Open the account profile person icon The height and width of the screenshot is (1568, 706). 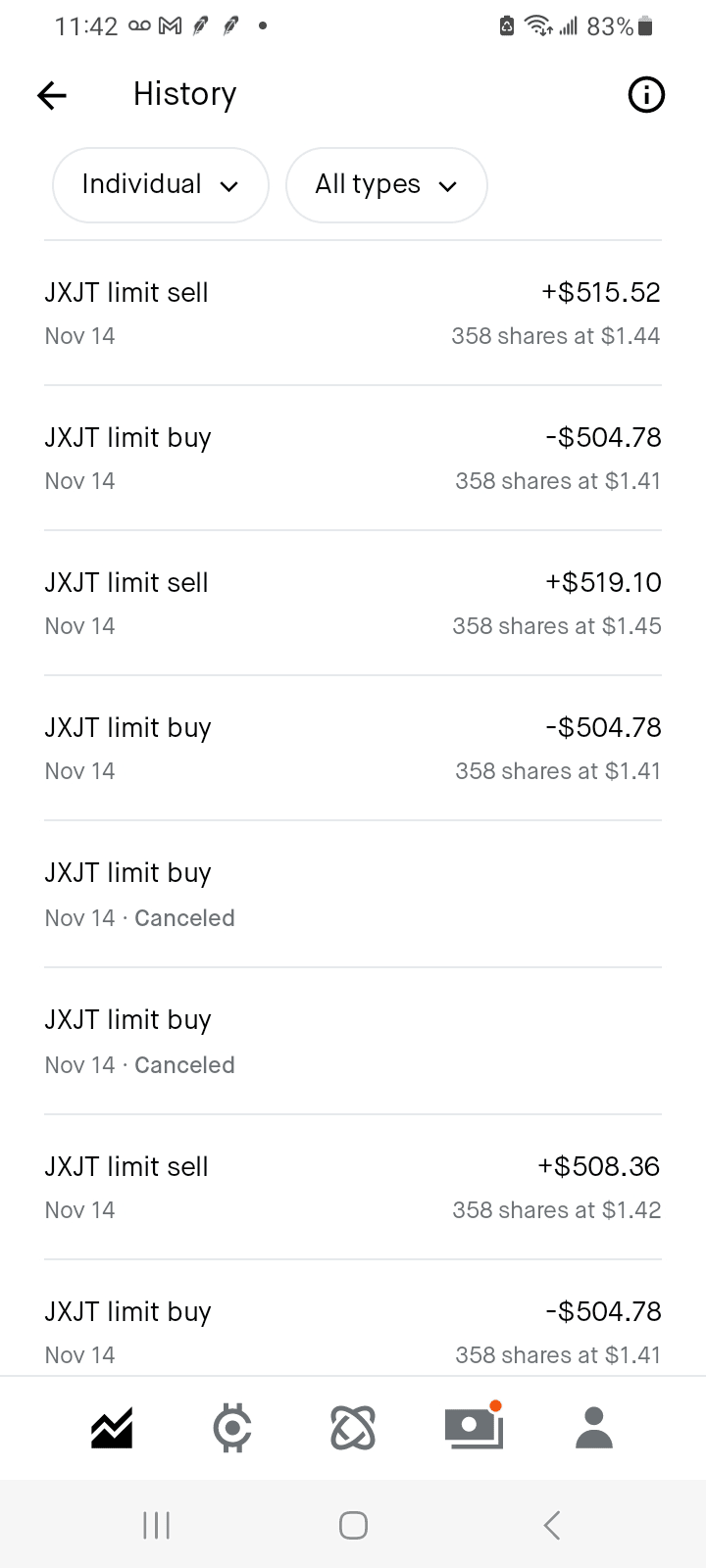[594, 1428]
